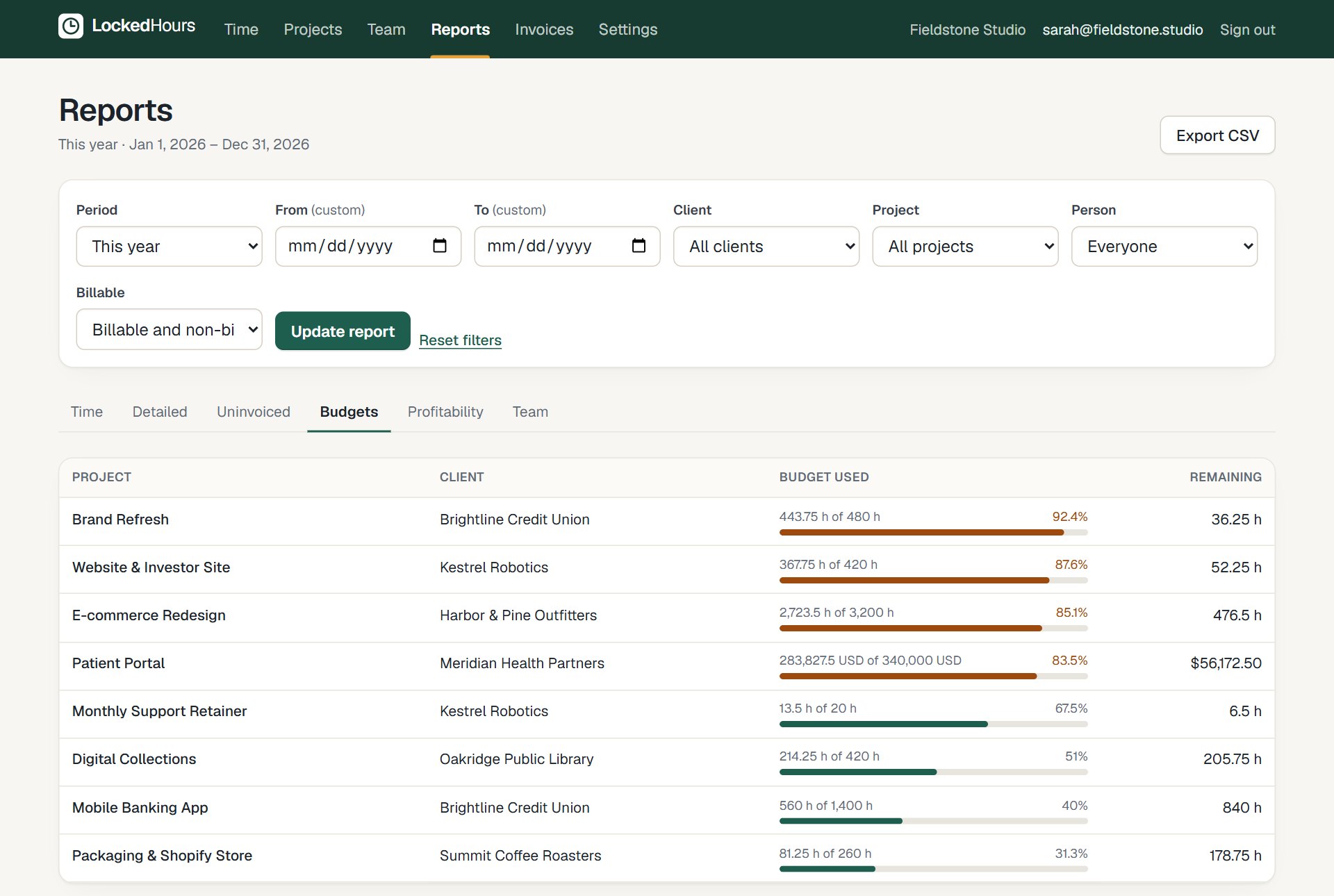Click the Fieldstone Studio workspace name
This screenshot has width=1334, height=896.
(967, 29)
